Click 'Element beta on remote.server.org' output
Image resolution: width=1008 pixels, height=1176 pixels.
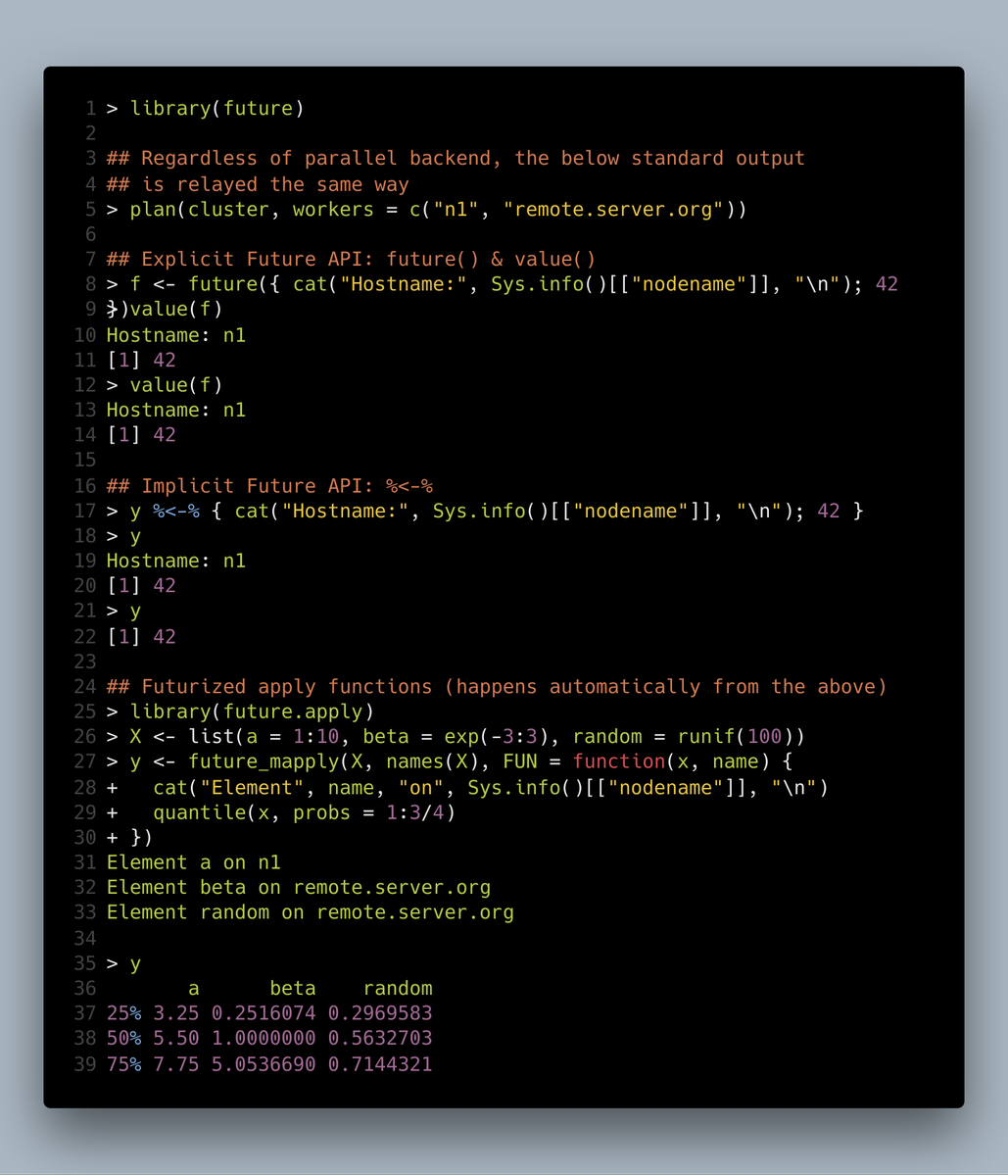click(299, 887)
